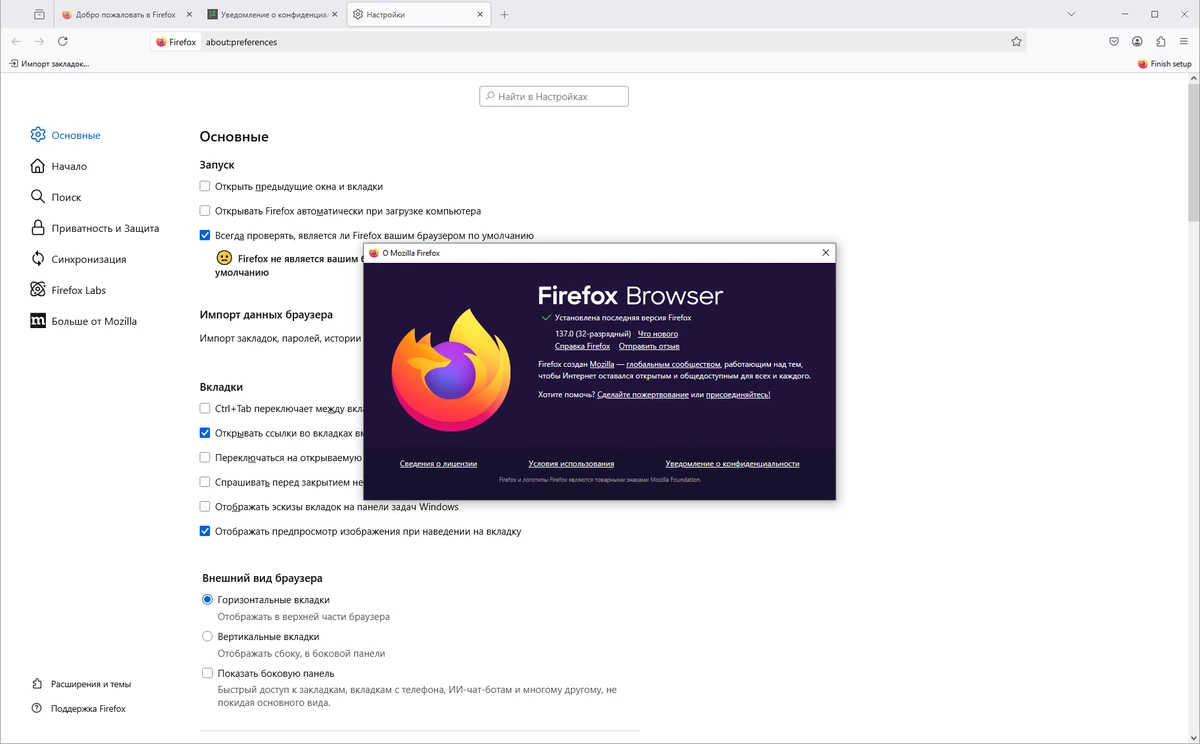This screenshot has width=1200, height=744.
Task: Open 'Синхронизация' settings category
Action: pos(78,259)
